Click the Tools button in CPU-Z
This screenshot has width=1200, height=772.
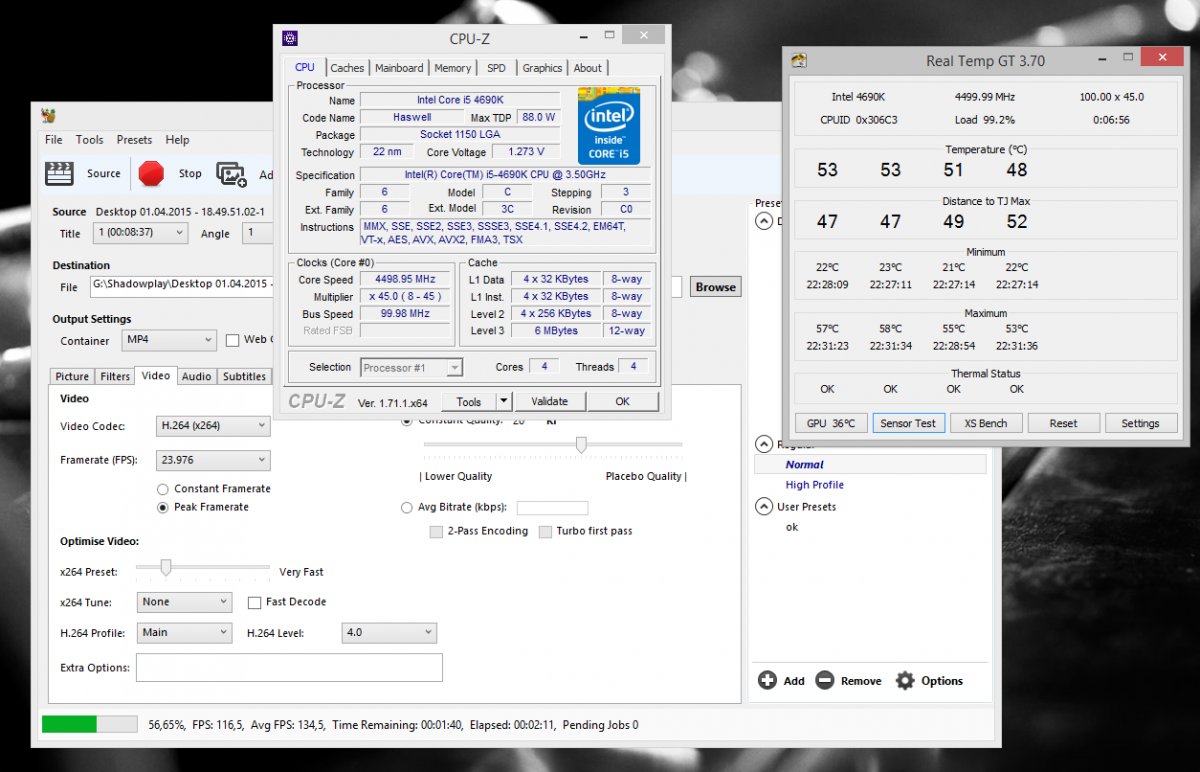pos(469,402)
